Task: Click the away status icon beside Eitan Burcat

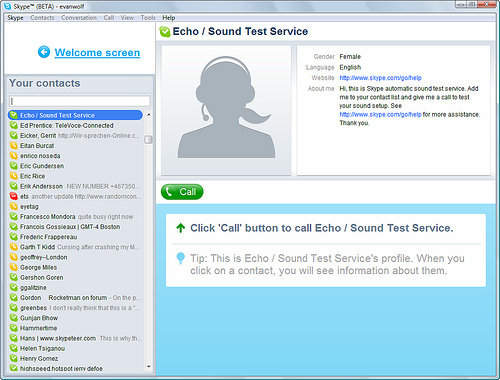Action: click(x=14, y=146)
